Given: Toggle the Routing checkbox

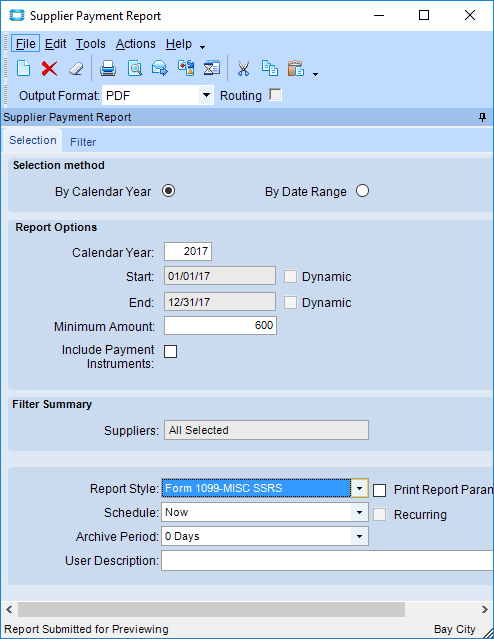Looking at the screenshot, I should click(x=276, y=95).
